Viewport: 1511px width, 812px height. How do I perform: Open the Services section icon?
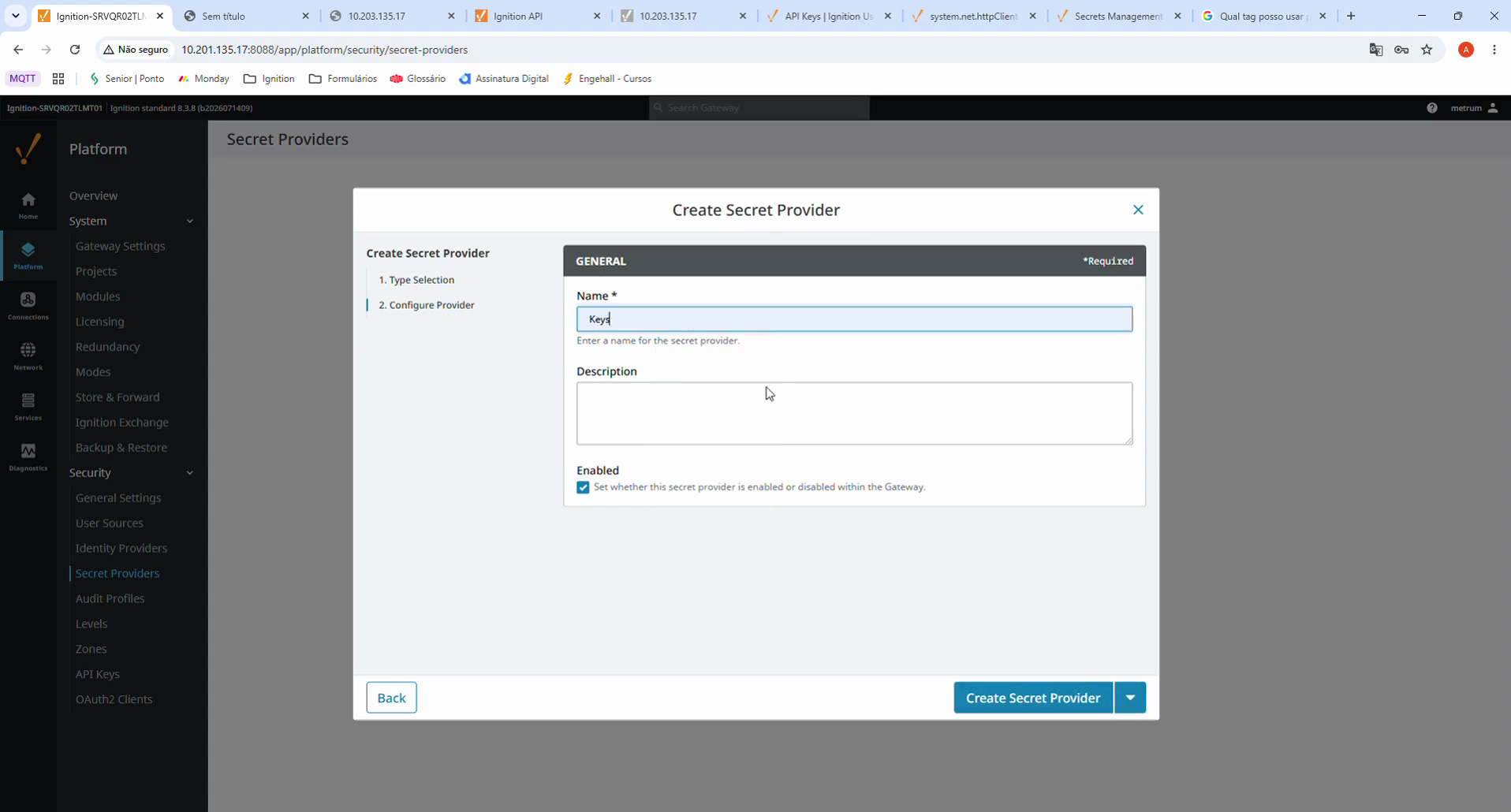click(x=28, y=407)
